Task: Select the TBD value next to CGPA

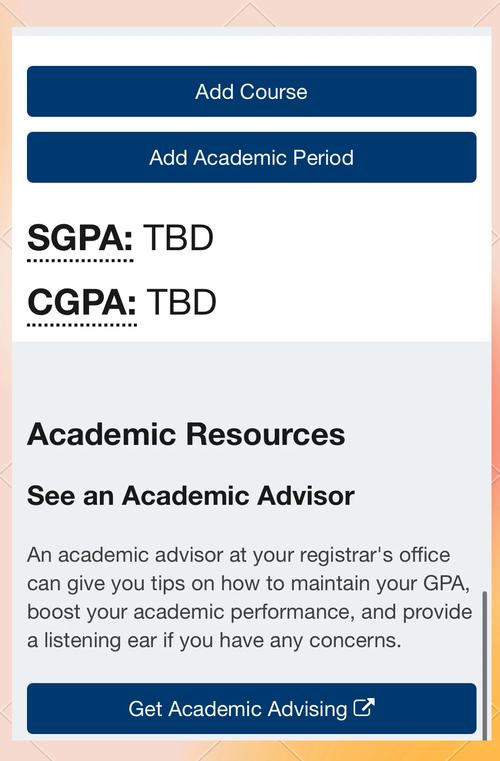Action: pos(181,302)
